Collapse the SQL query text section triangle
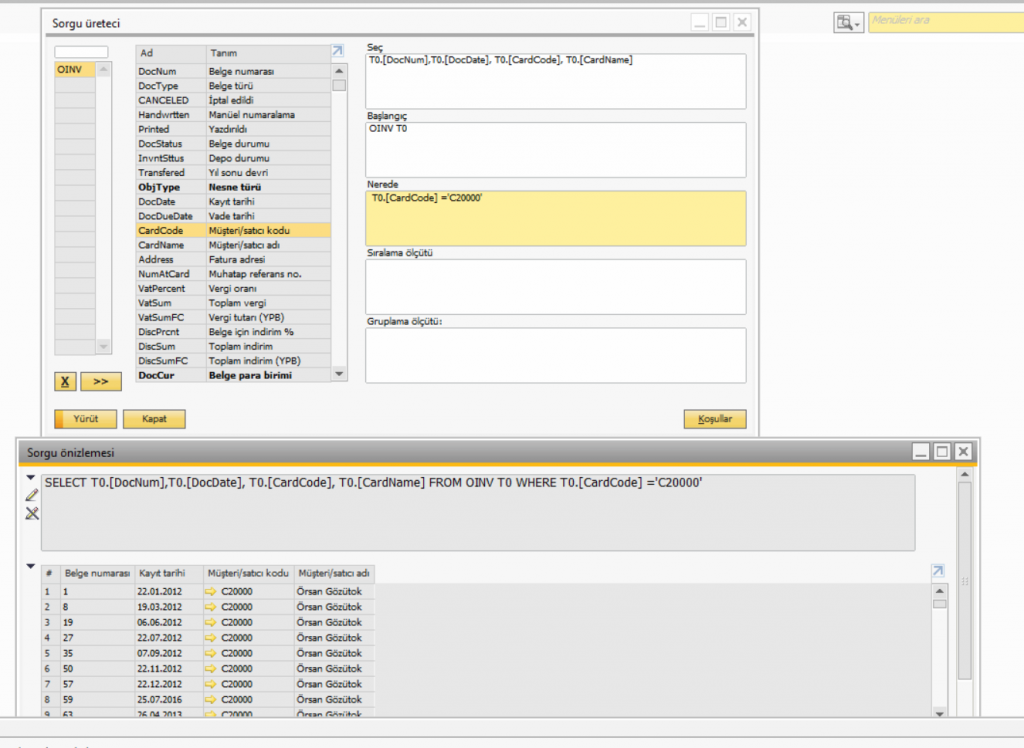Image resolution: width=1024 pixels, height=748 pixels. tap(30, 478)
